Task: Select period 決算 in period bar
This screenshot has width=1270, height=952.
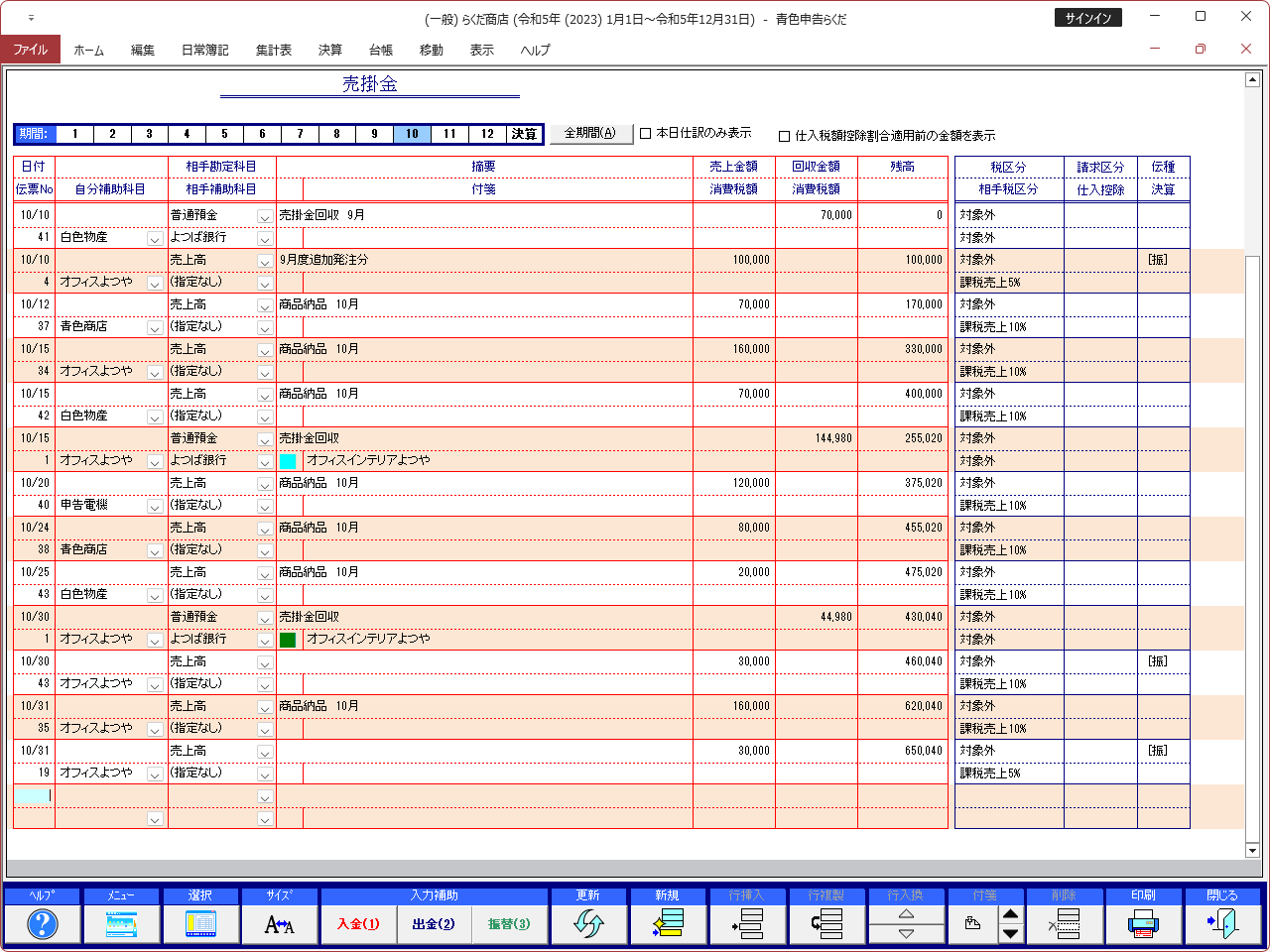Action: pyautogui.click(x=524, y=134)
